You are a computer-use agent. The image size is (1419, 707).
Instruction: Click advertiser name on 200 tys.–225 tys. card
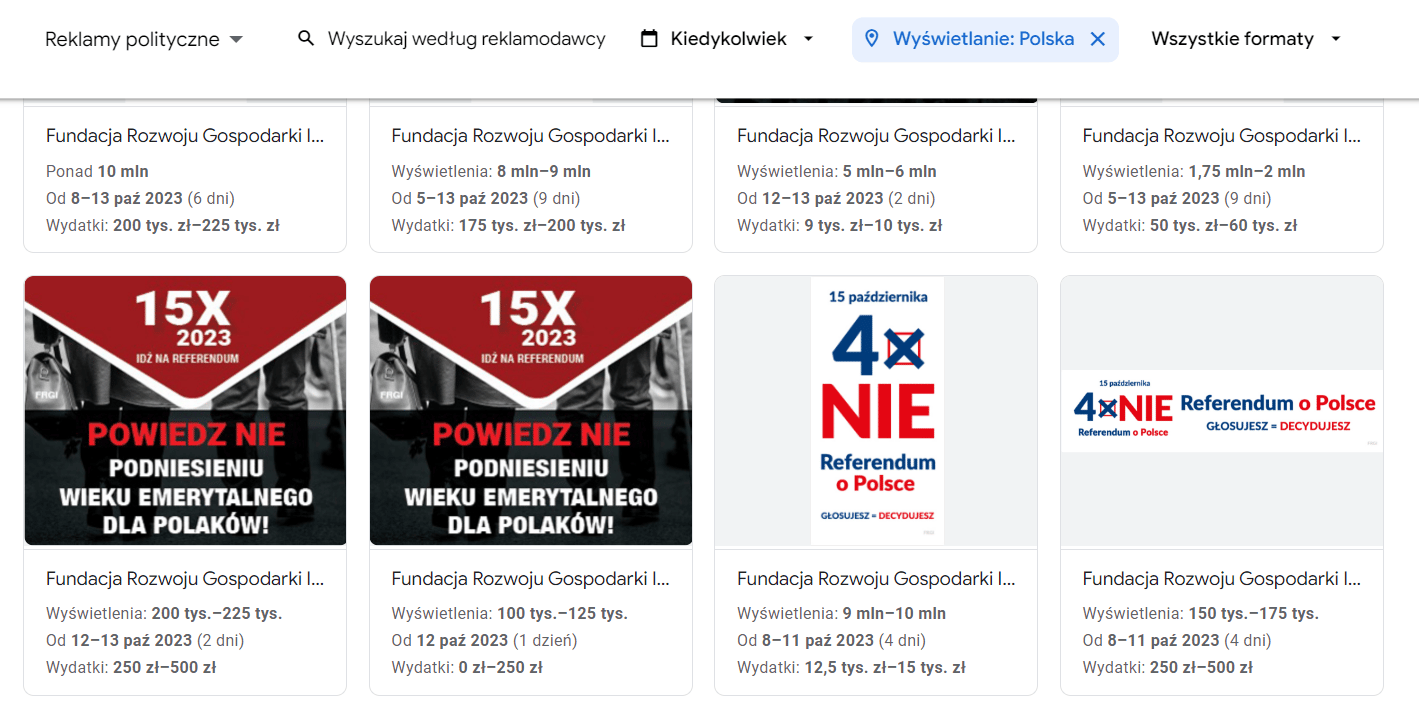click(x=185, y=579)
